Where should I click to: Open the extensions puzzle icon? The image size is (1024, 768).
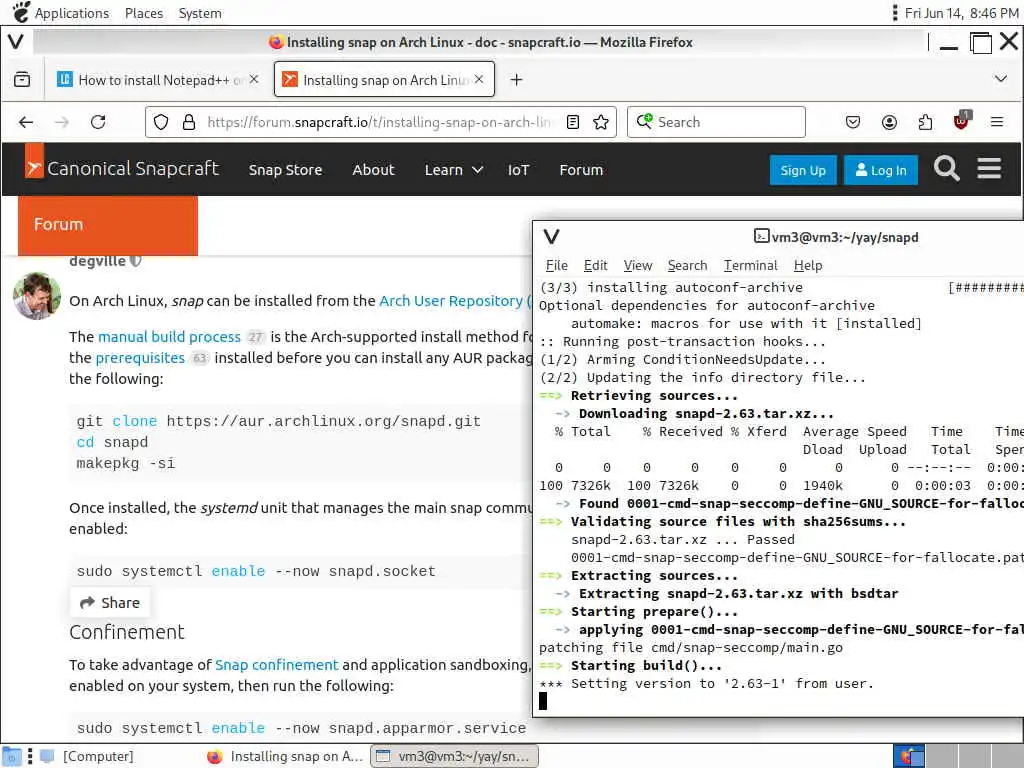coord(925,122)
